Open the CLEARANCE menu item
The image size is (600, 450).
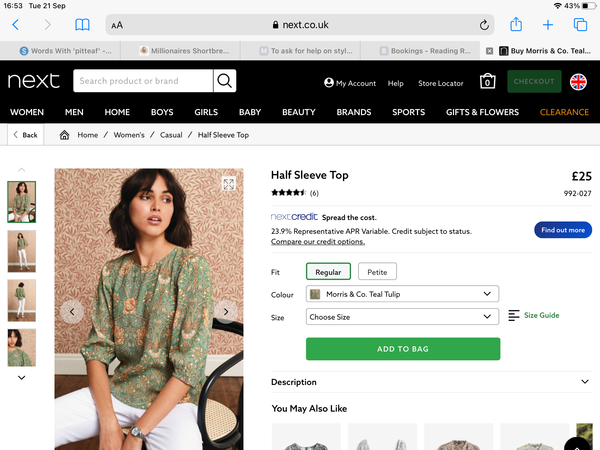tap(564, 112)
